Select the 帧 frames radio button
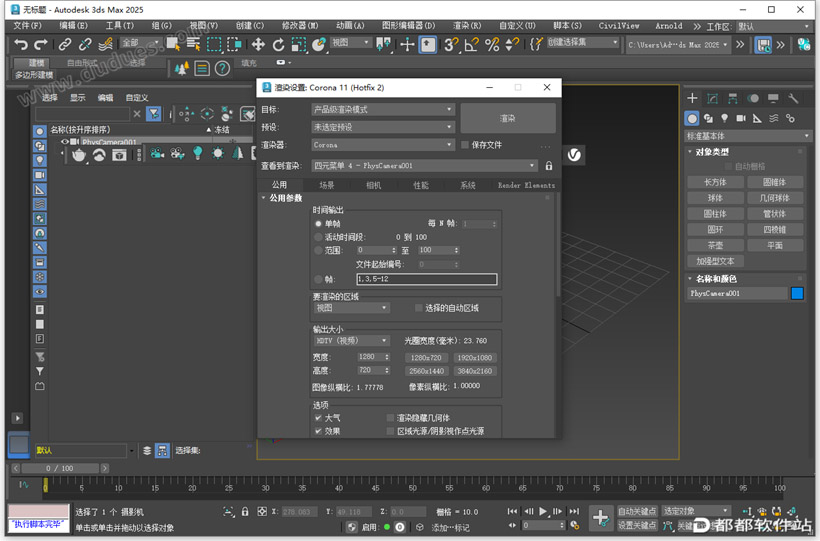 [x=318, y=279]
